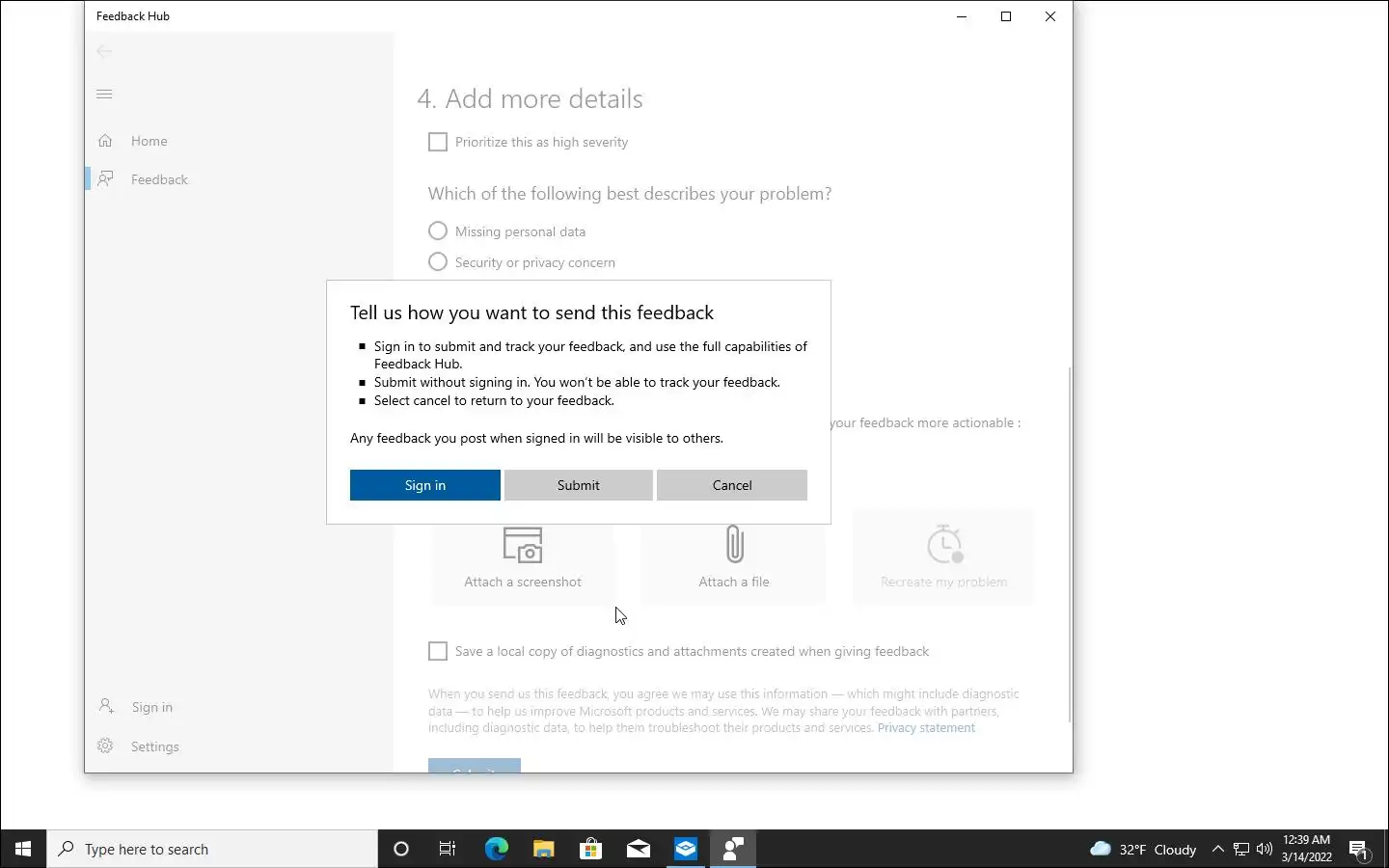Click the Attach a file paperclip icon

[x=734, y=544]
